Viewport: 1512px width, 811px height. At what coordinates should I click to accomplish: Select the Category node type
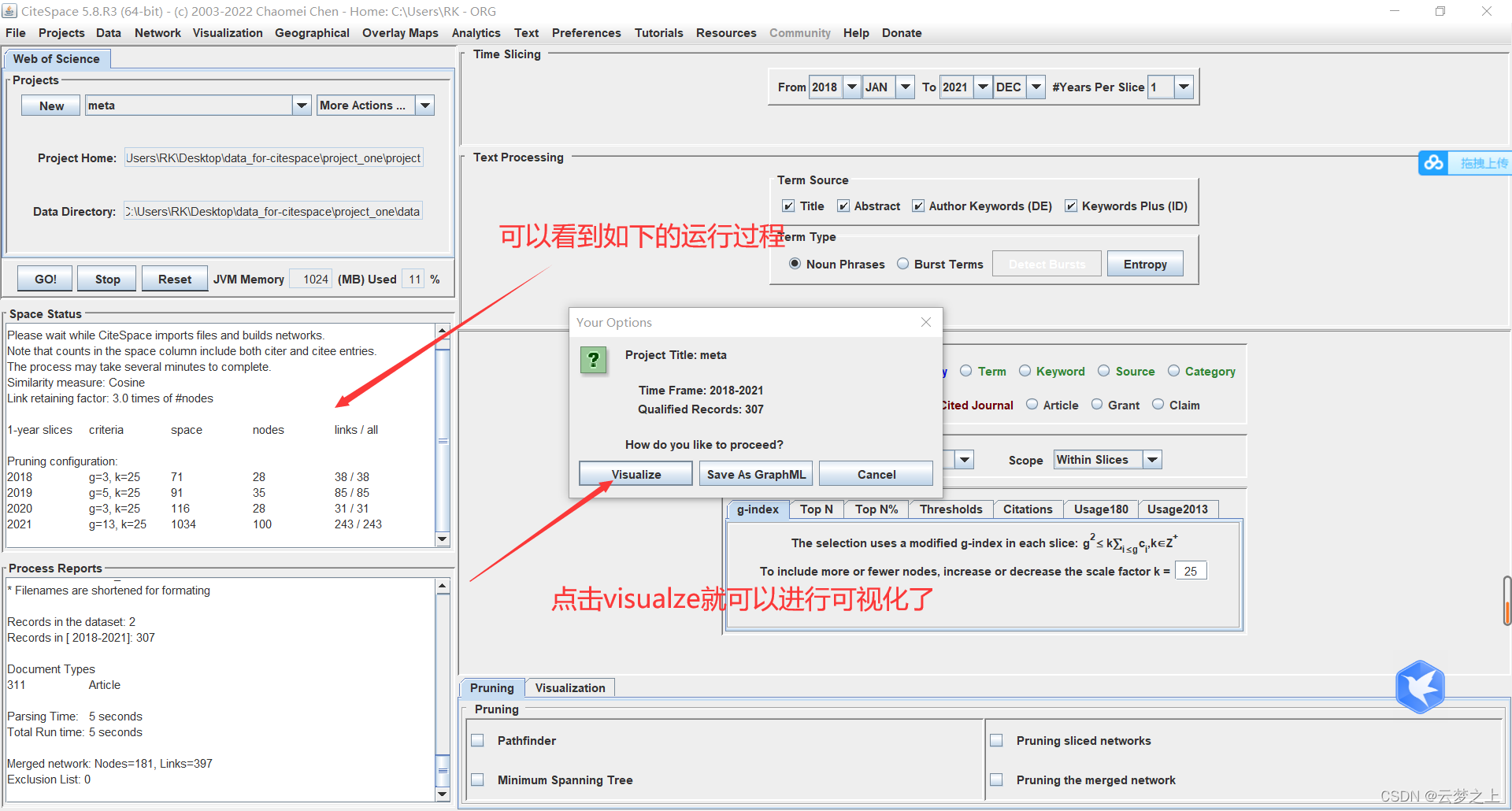pos(1174,371)
